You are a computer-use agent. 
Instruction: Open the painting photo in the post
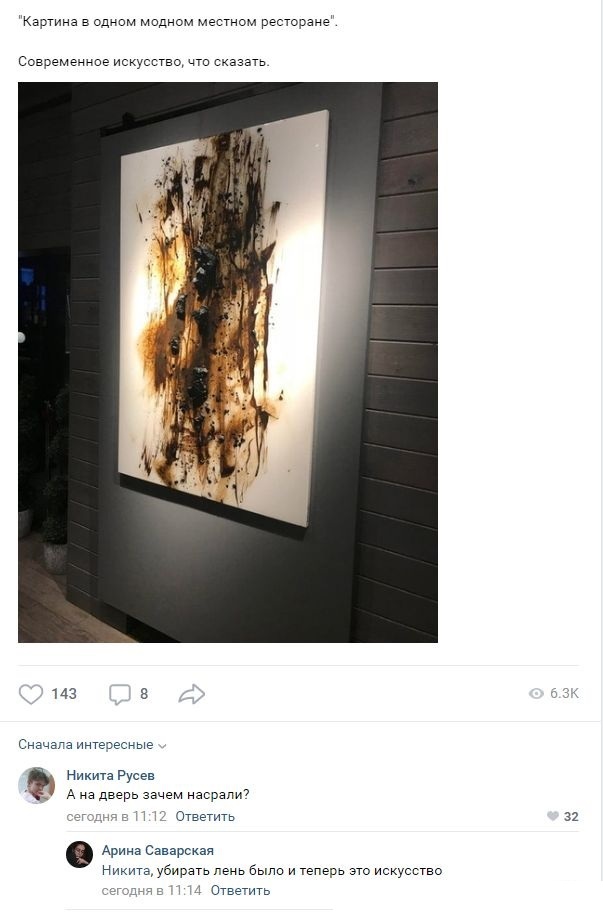pos(228,362)
